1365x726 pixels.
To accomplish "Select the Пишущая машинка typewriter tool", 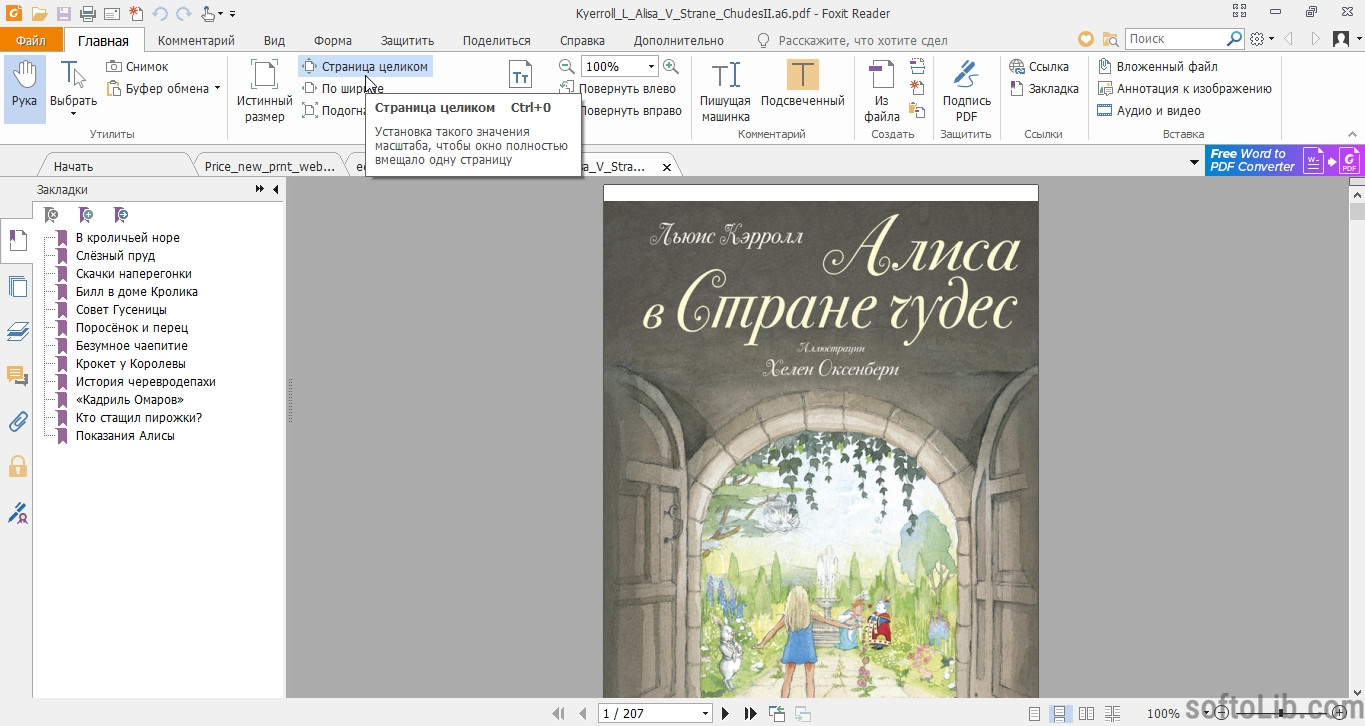I will click(x=725, y=90).
